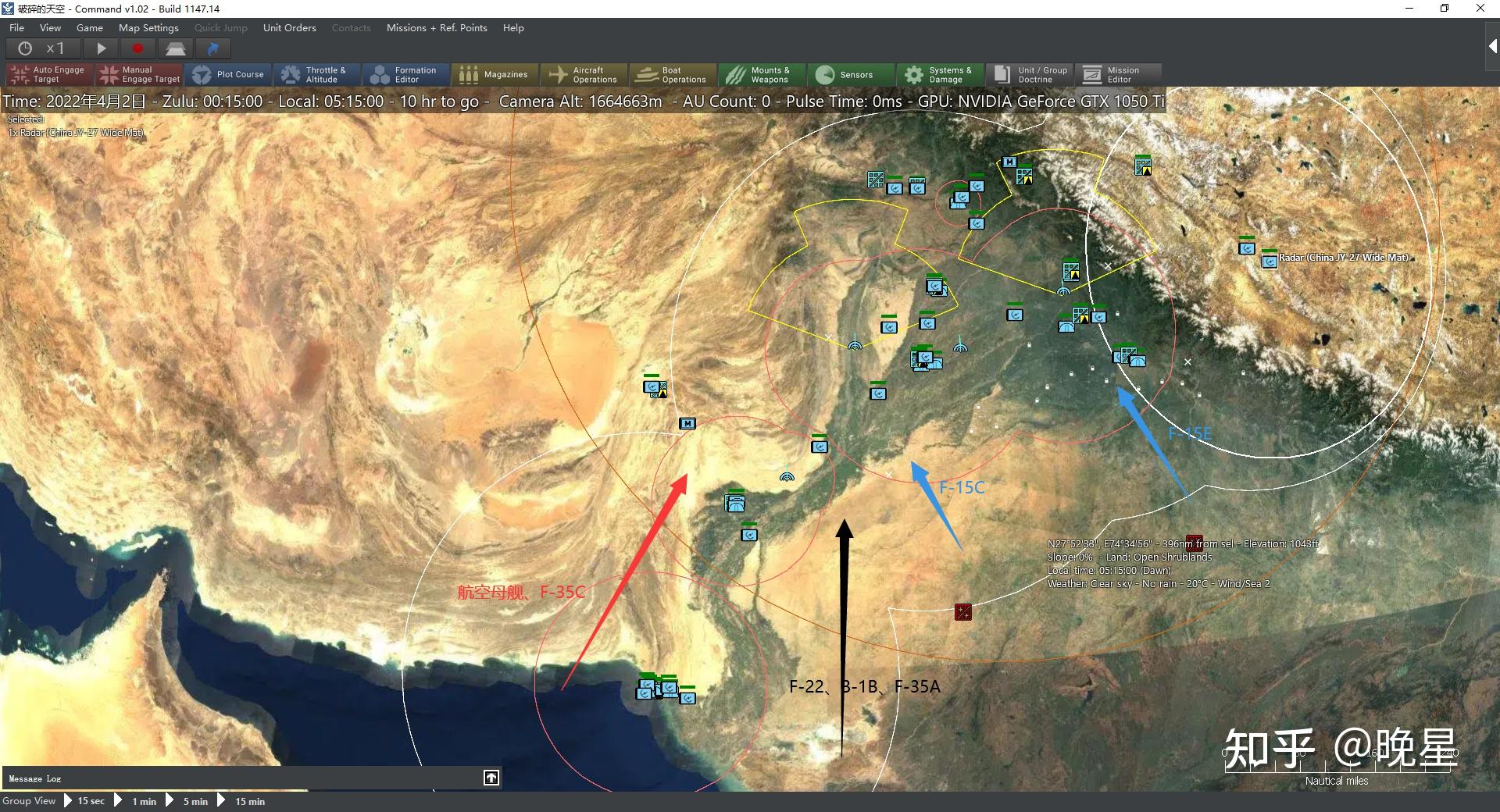Open Boat Operations

coord(673,74)
